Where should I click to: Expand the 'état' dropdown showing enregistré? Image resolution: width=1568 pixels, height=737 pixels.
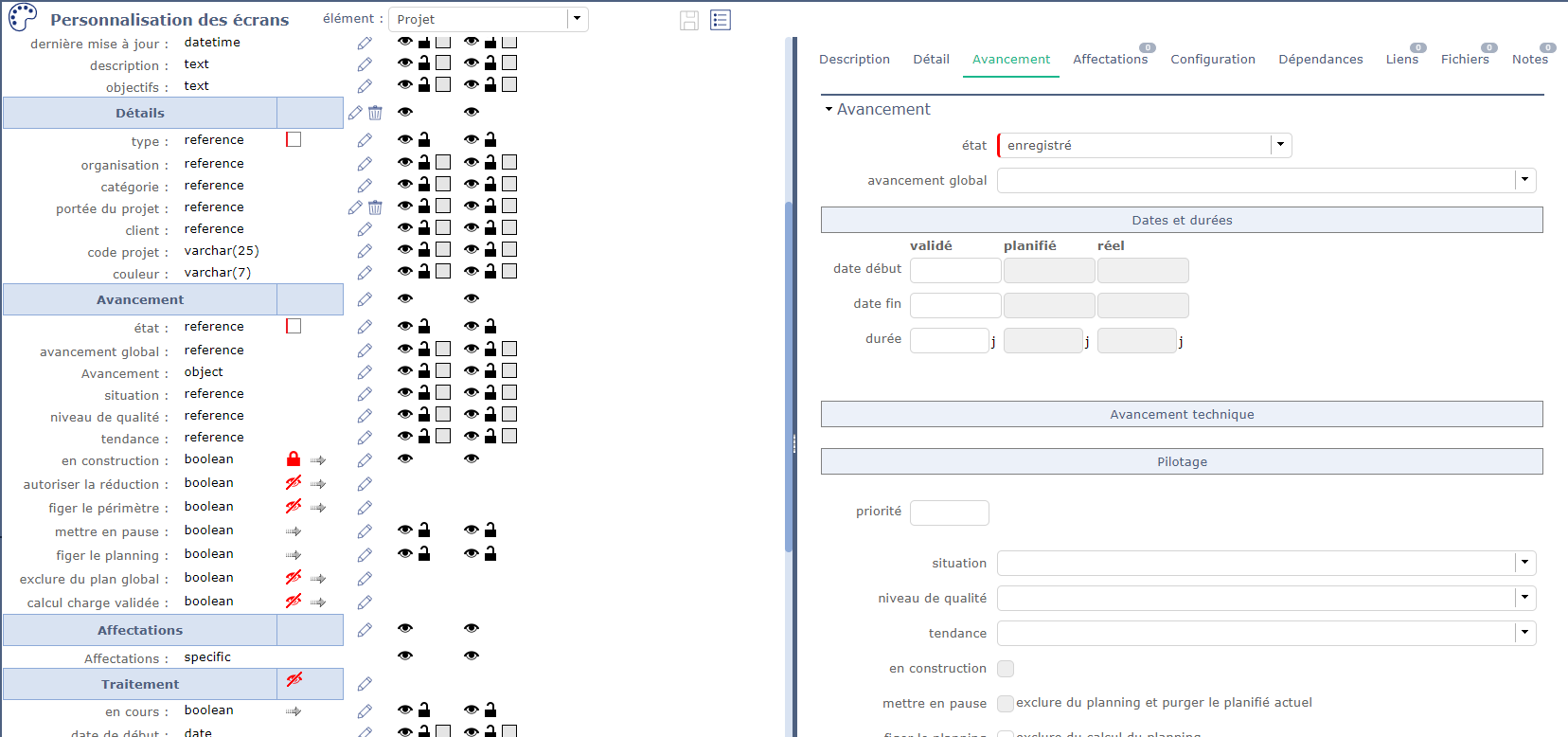pyautogui.click(x=1280, y=145)
